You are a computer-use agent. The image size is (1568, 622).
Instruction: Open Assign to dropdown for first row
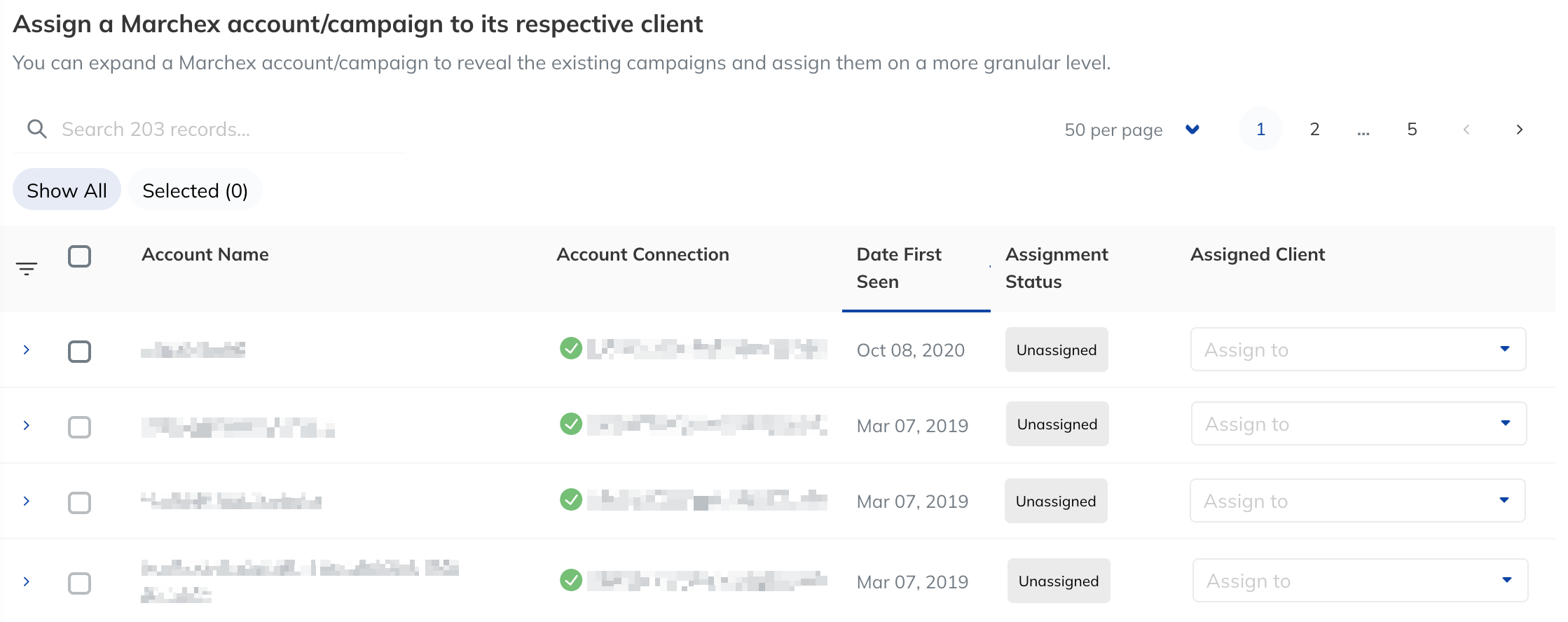1357,350
